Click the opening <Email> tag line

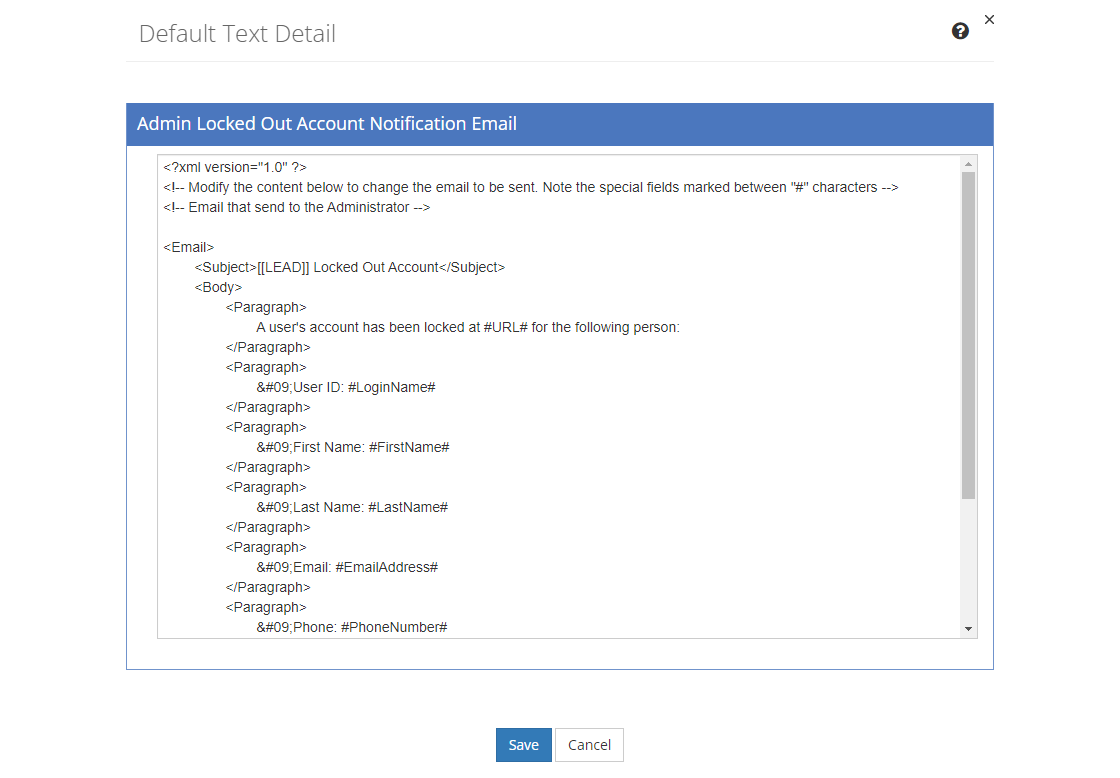(189, 247)
